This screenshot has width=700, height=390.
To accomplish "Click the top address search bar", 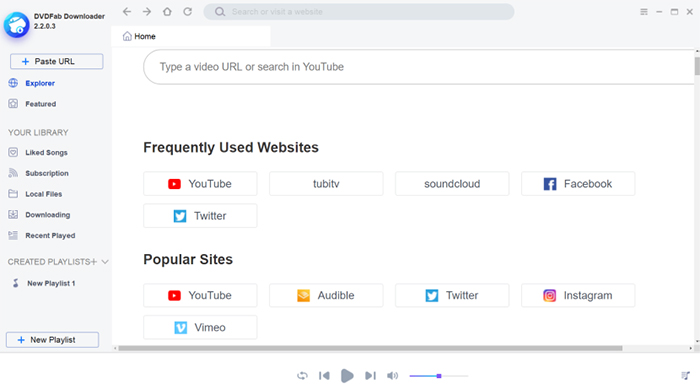I will [359, 12].
